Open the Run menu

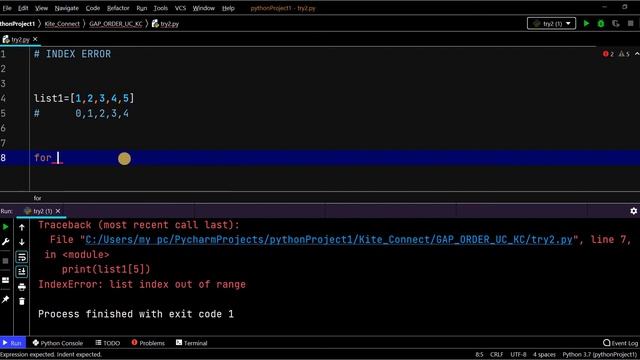click(142, 8)
